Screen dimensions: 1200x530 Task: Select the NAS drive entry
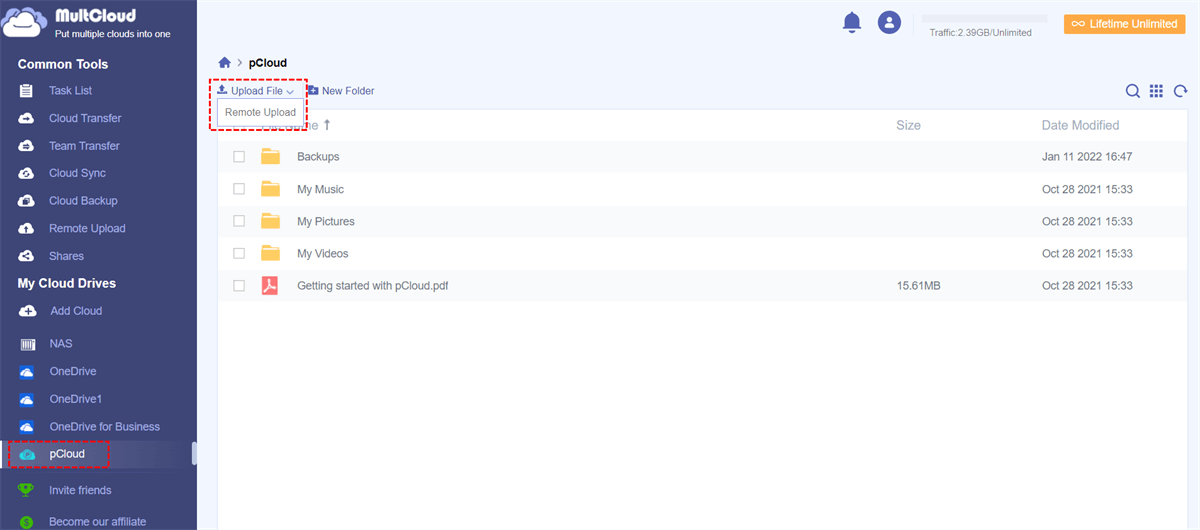(61, 344)
